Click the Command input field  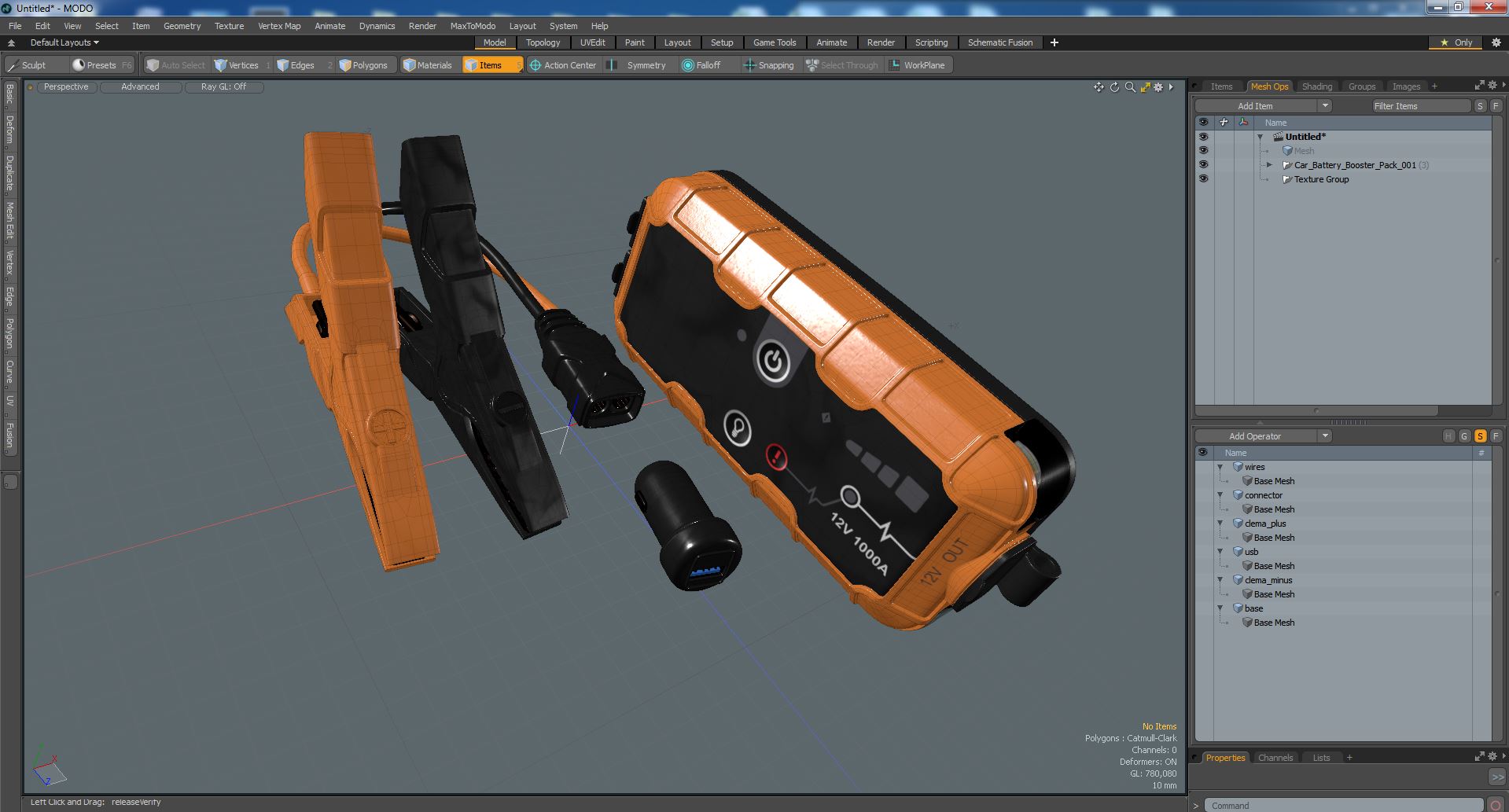click(1344, 805)
